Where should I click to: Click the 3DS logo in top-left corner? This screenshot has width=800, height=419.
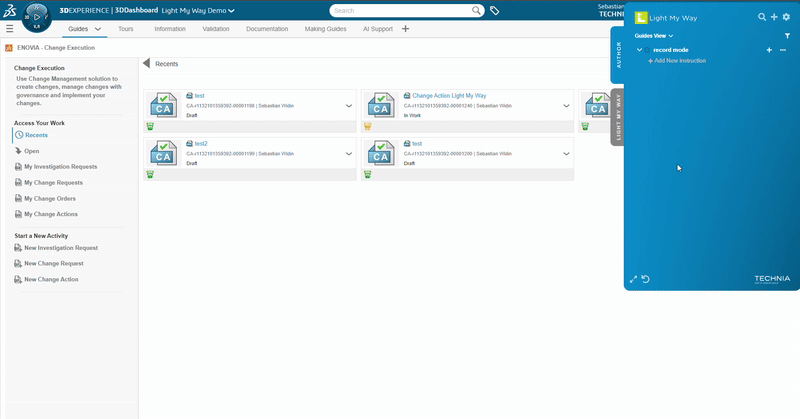tap(10, 10)
